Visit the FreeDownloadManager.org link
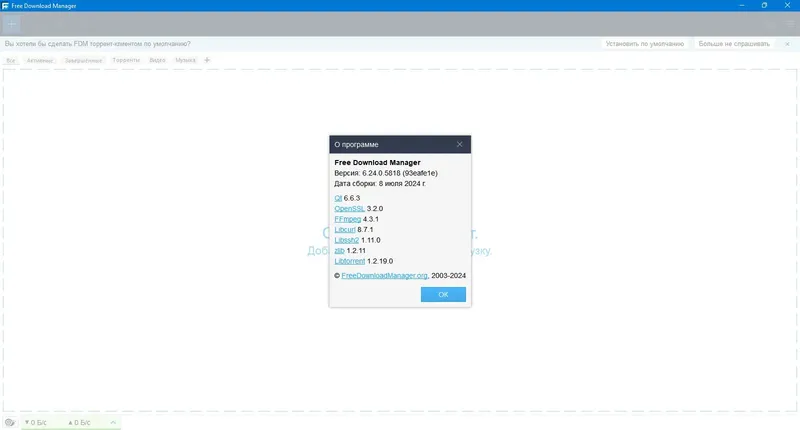The image size is (800, 430). pos(385,275)
